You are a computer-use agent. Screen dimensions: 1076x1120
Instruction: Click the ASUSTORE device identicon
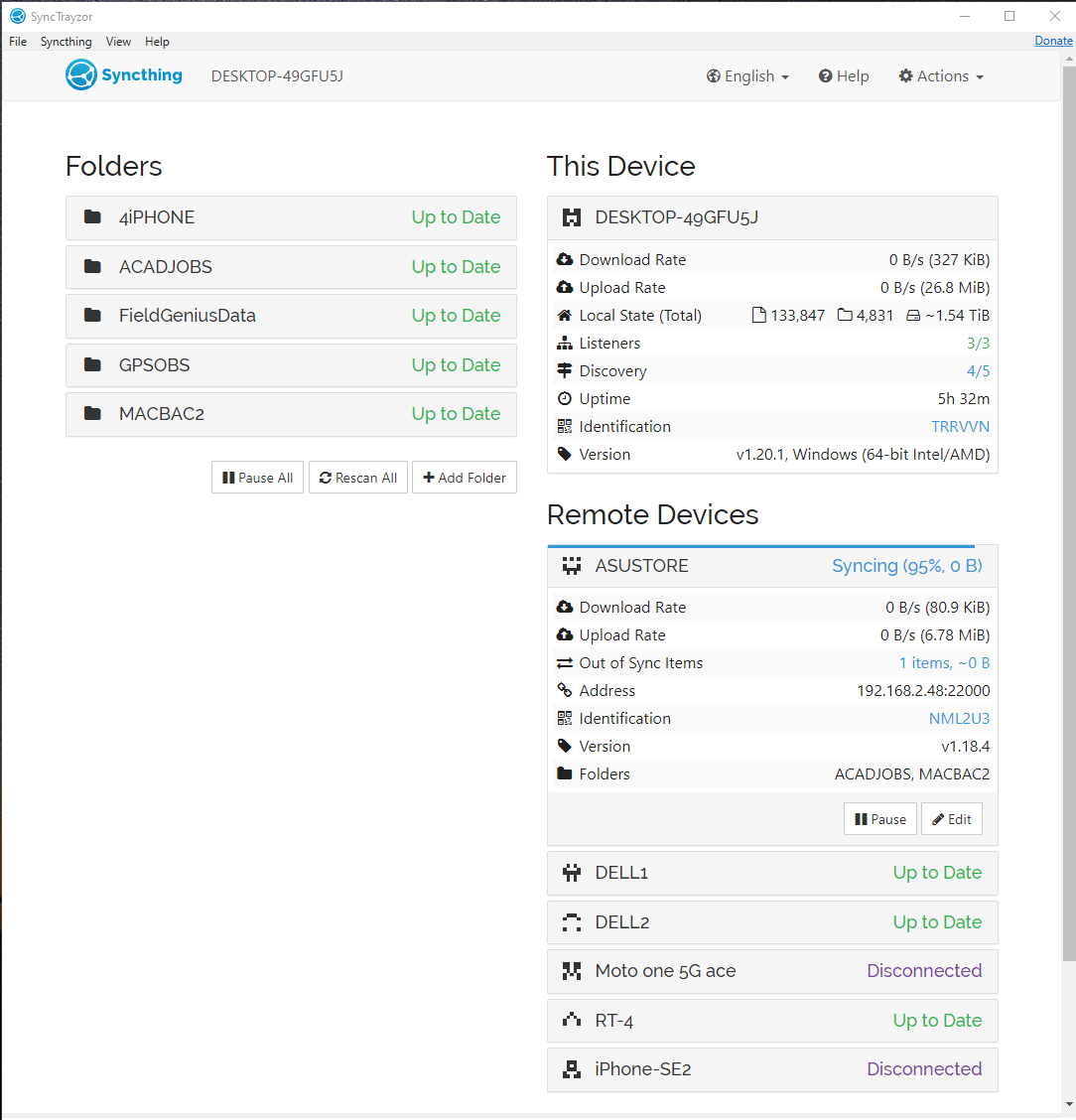(x=571, y=566)
